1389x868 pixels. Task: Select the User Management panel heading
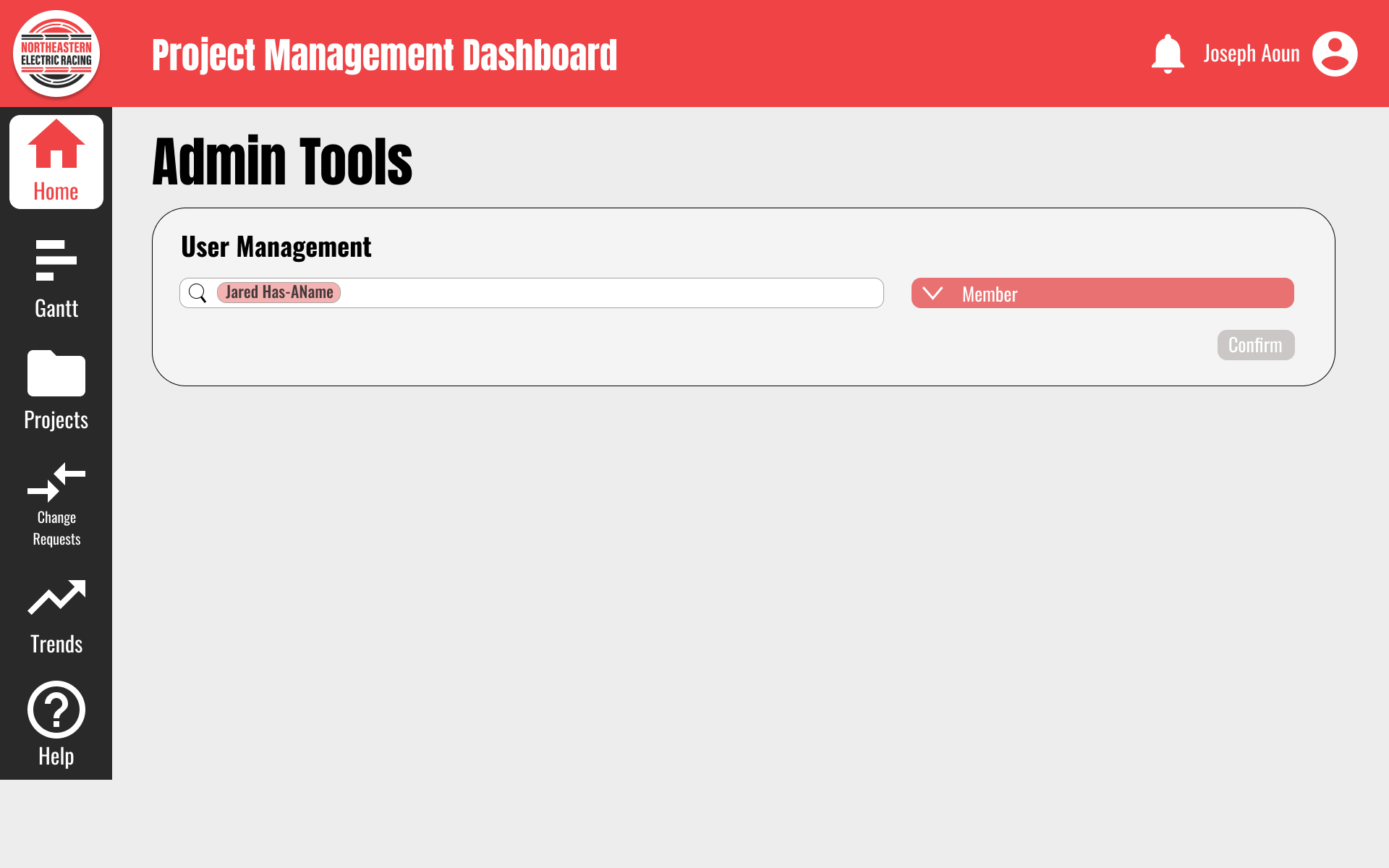(276, 247)
